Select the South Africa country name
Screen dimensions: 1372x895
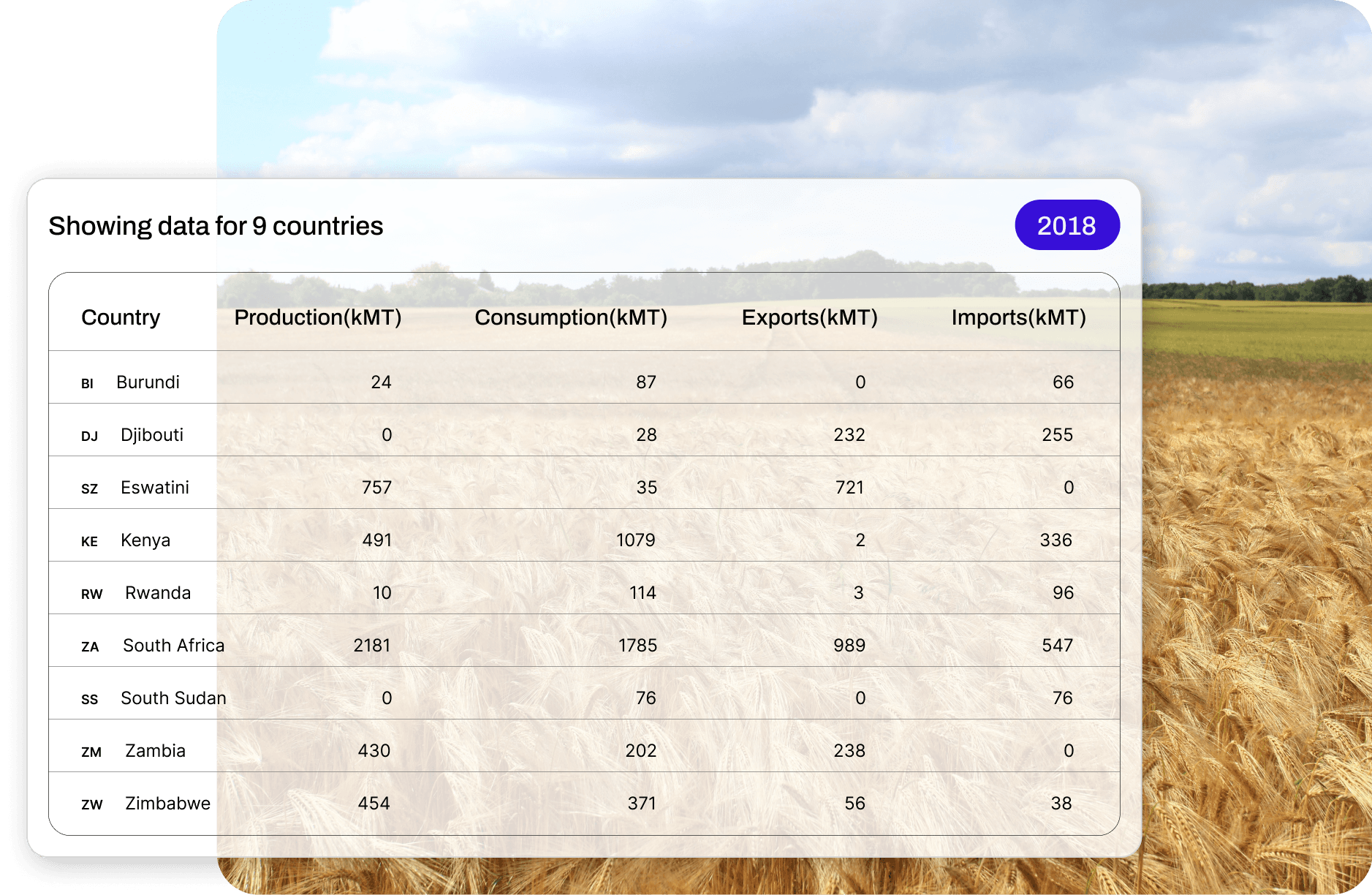click(x=173, y=646)
